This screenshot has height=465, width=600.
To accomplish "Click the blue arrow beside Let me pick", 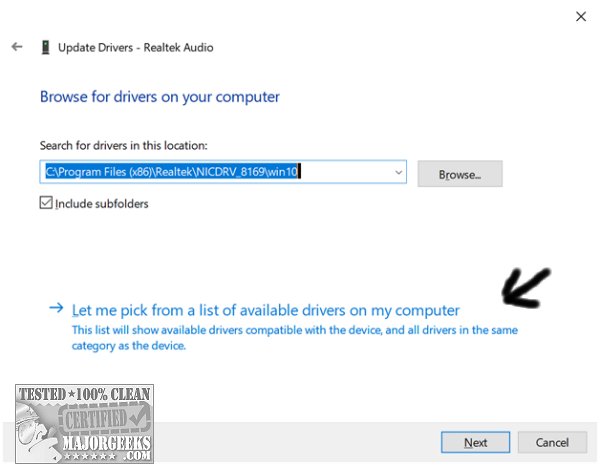I will [56, 308].
